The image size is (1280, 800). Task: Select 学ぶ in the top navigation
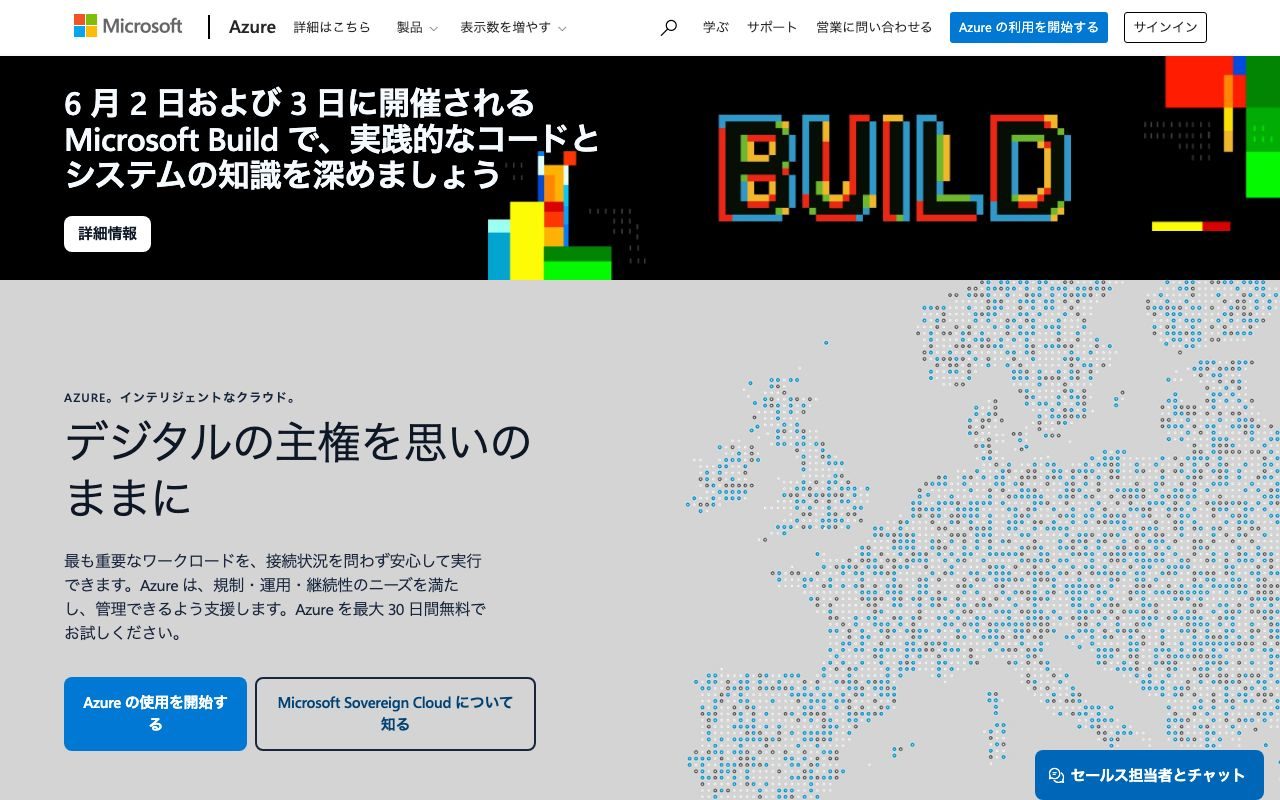715,28
